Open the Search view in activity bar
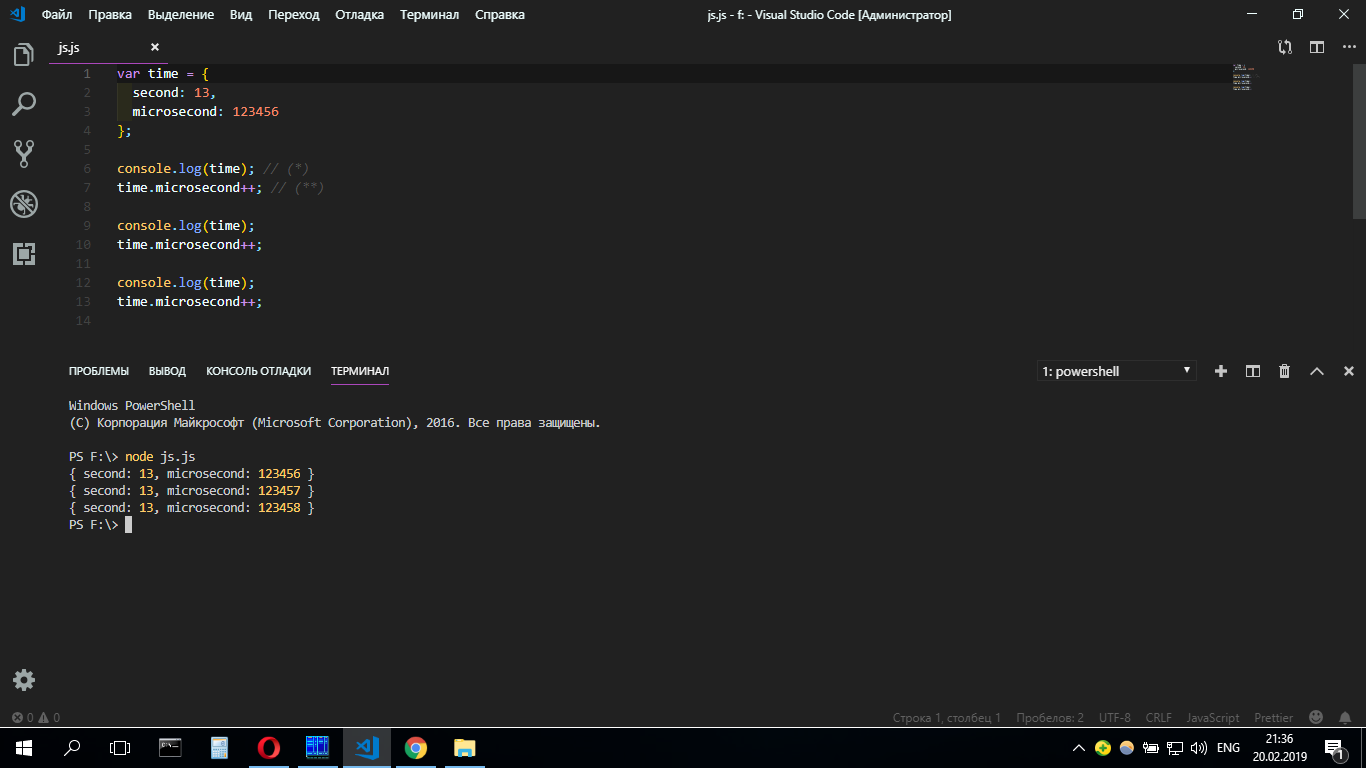Viewport: 1366px width, 768px height. [x=24, y=103]
